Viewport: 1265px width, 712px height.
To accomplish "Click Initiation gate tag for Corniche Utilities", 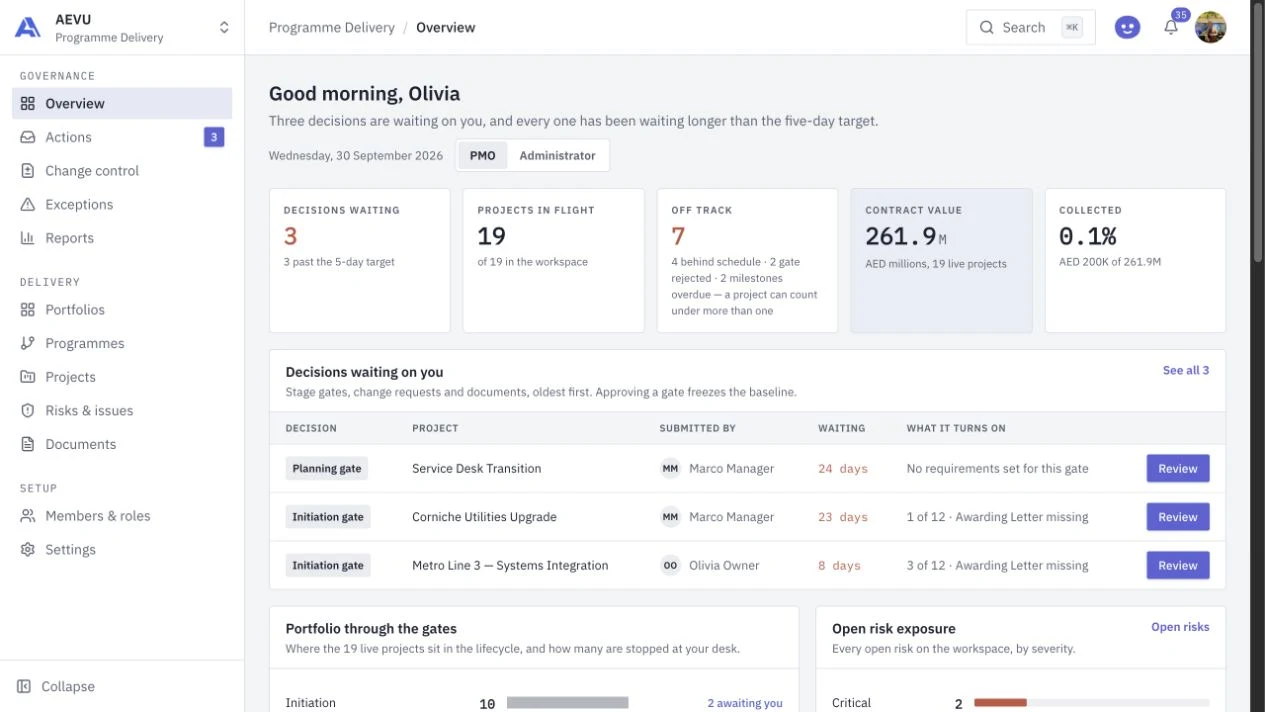I will (328, 517).
